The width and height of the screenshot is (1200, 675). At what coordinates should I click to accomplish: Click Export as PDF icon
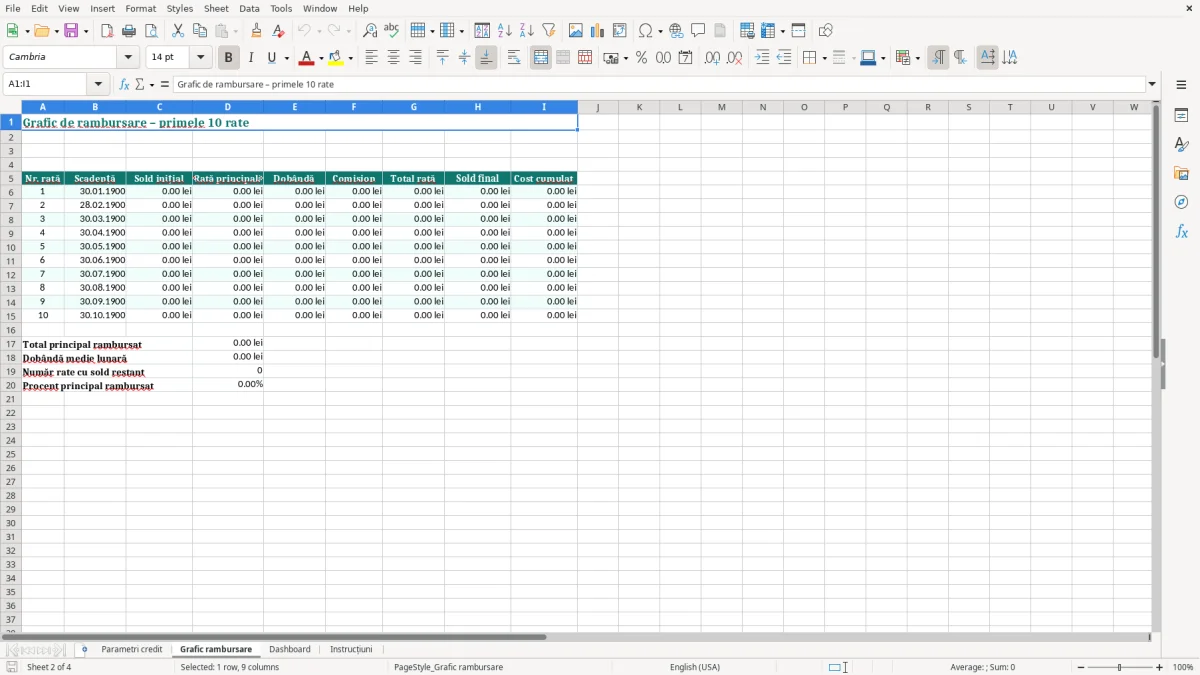point(107,31)
